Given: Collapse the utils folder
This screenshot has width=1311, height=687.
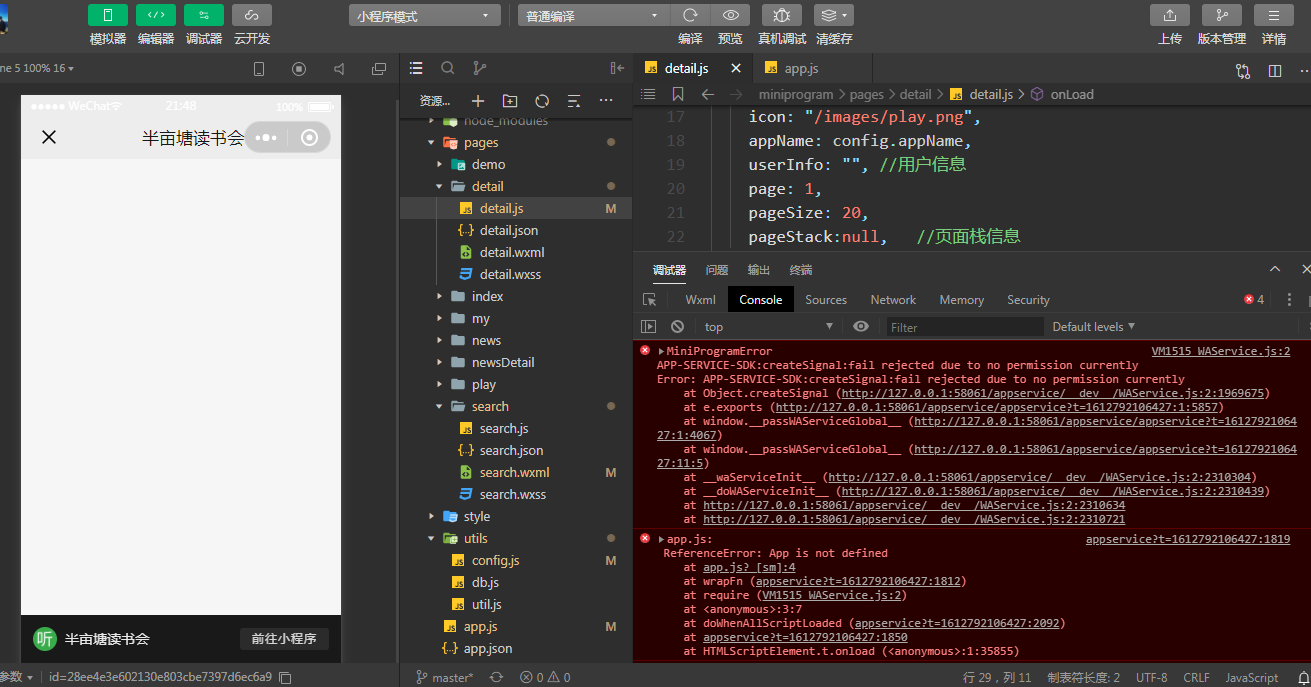Looking at the screenshot, I should point(432,539).
